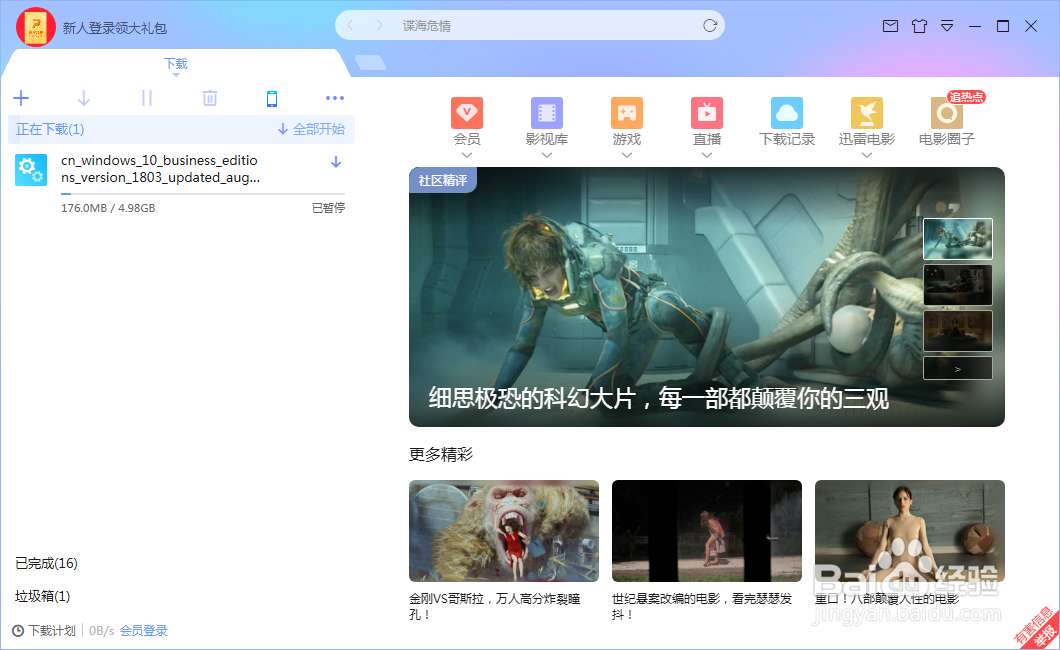1060x650 pixels.
Task: Expand the 垃圾箱(1) section
Action: point(43,596)
